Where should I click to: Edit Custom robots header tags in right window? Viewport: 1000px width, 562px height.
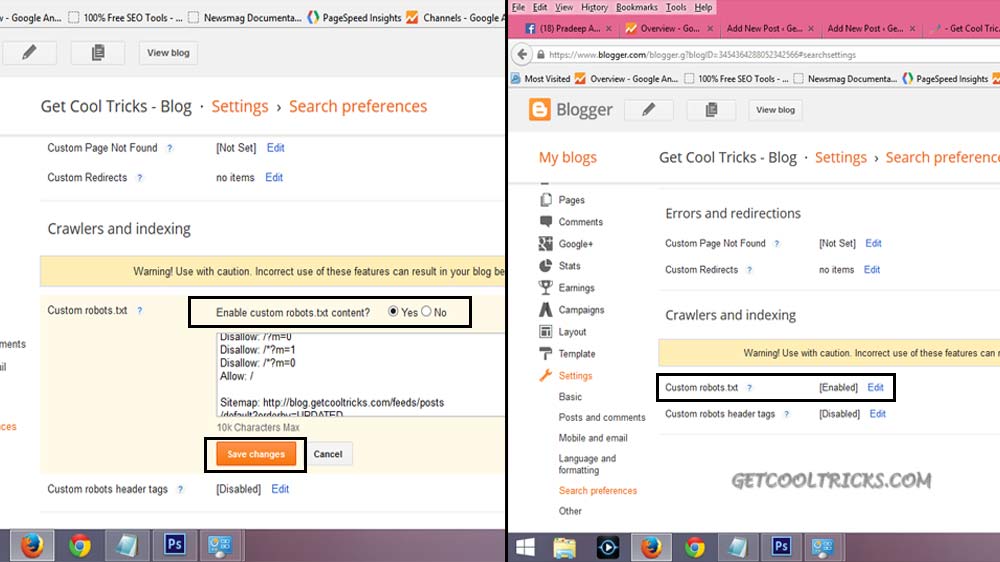[878, 414]
